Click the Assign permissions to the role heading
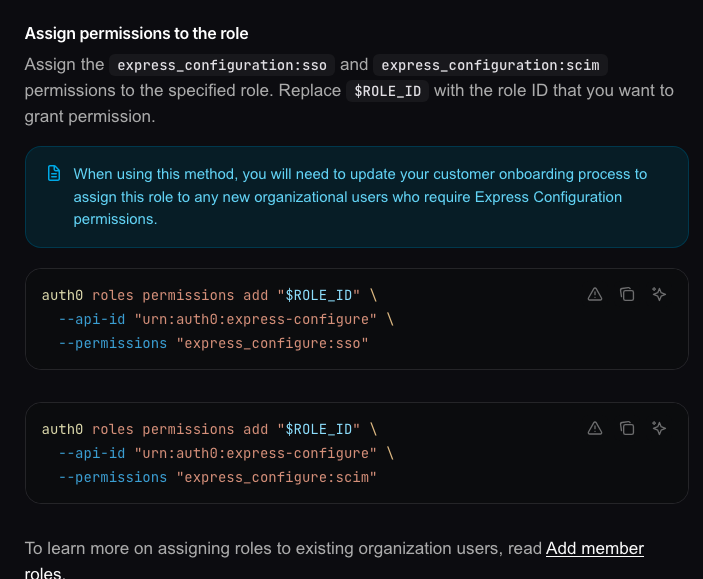Viewport: 703px width, 579px height. coord(136,34)
